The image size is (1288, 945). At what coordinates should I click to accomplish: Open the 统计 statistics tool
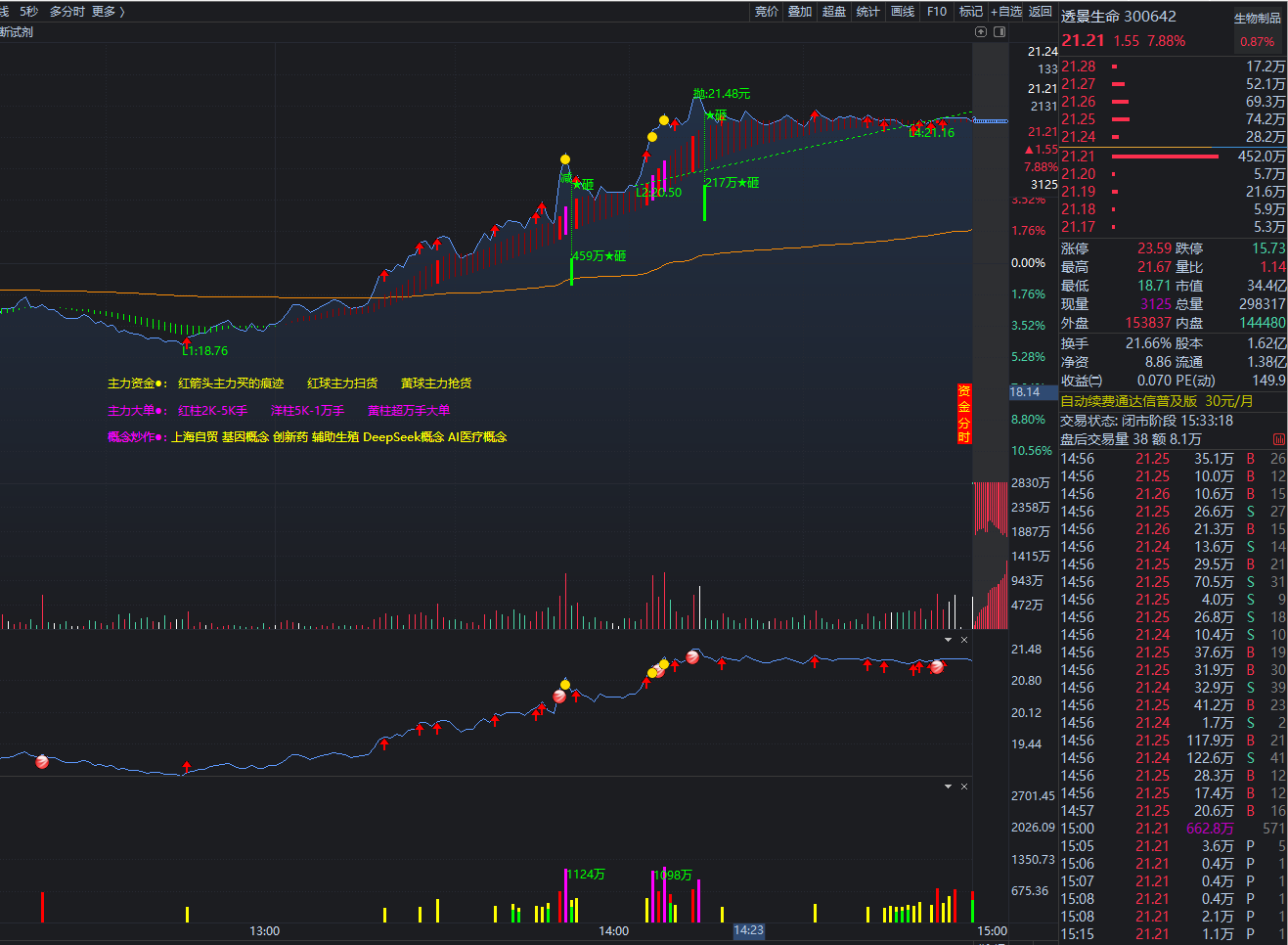click(x=867, y=12)
